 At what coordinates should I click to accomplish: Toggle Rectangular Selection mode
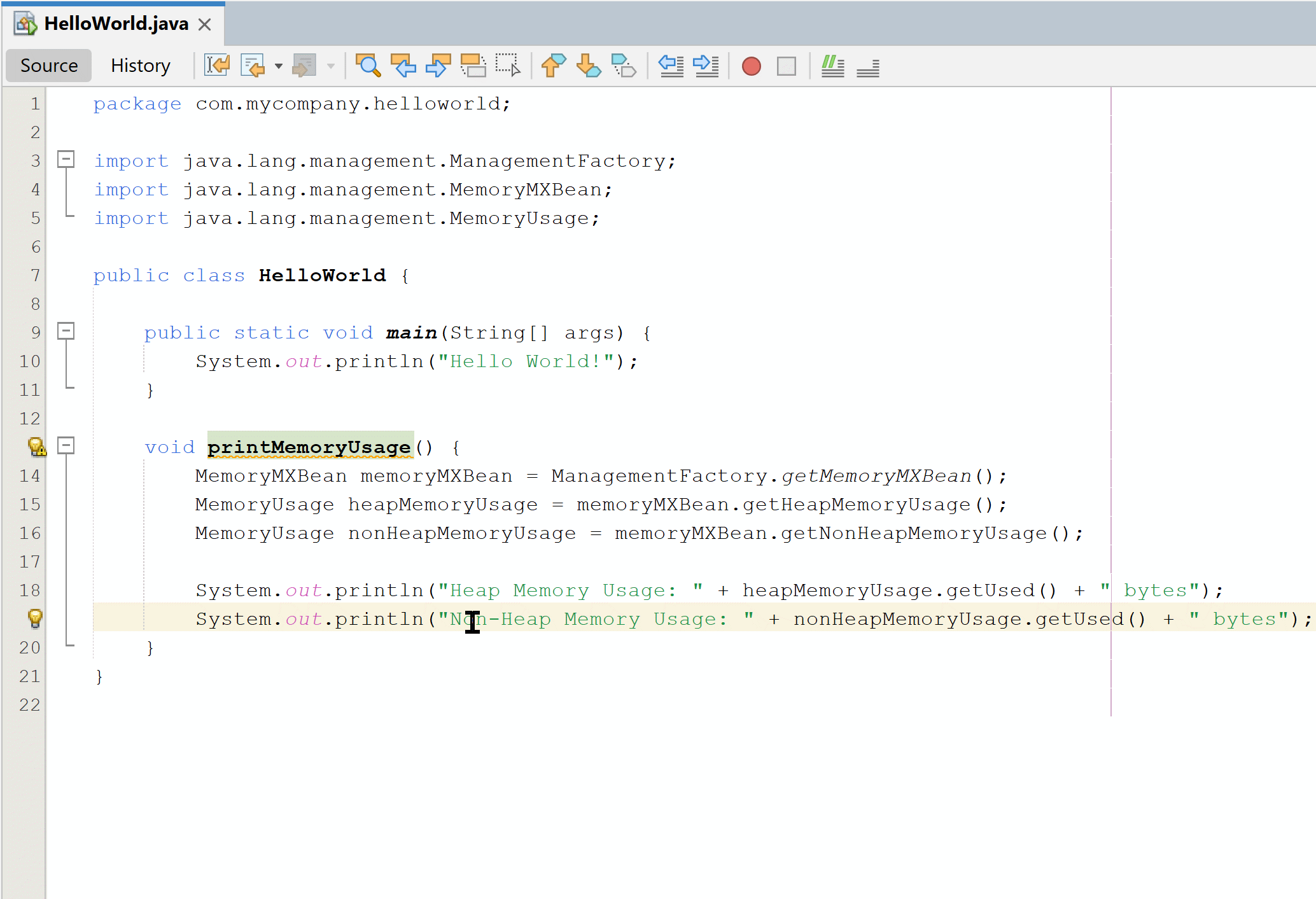click(508, 66)
